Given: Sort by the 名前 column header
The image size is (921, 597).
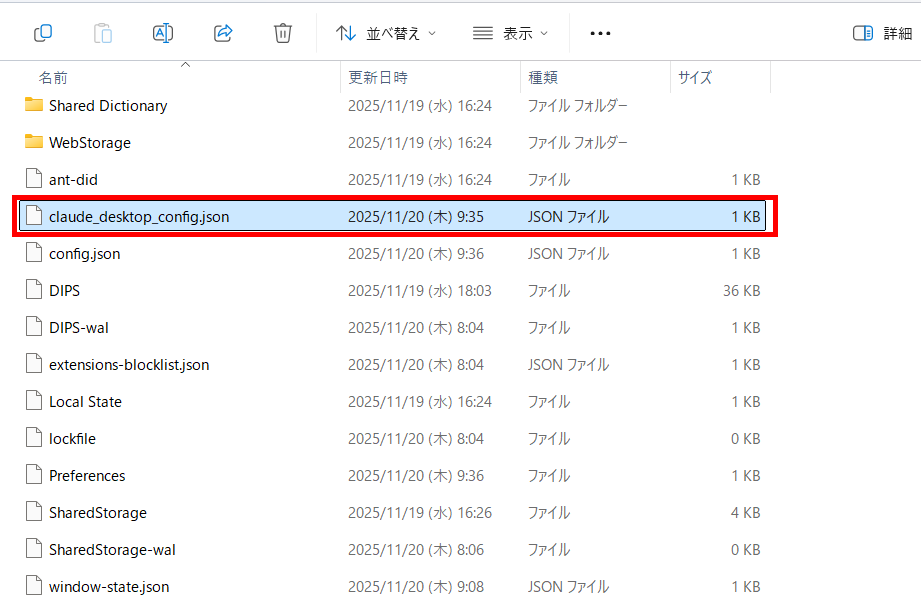Looking at the screenshot, I should [x=53, y=78].
